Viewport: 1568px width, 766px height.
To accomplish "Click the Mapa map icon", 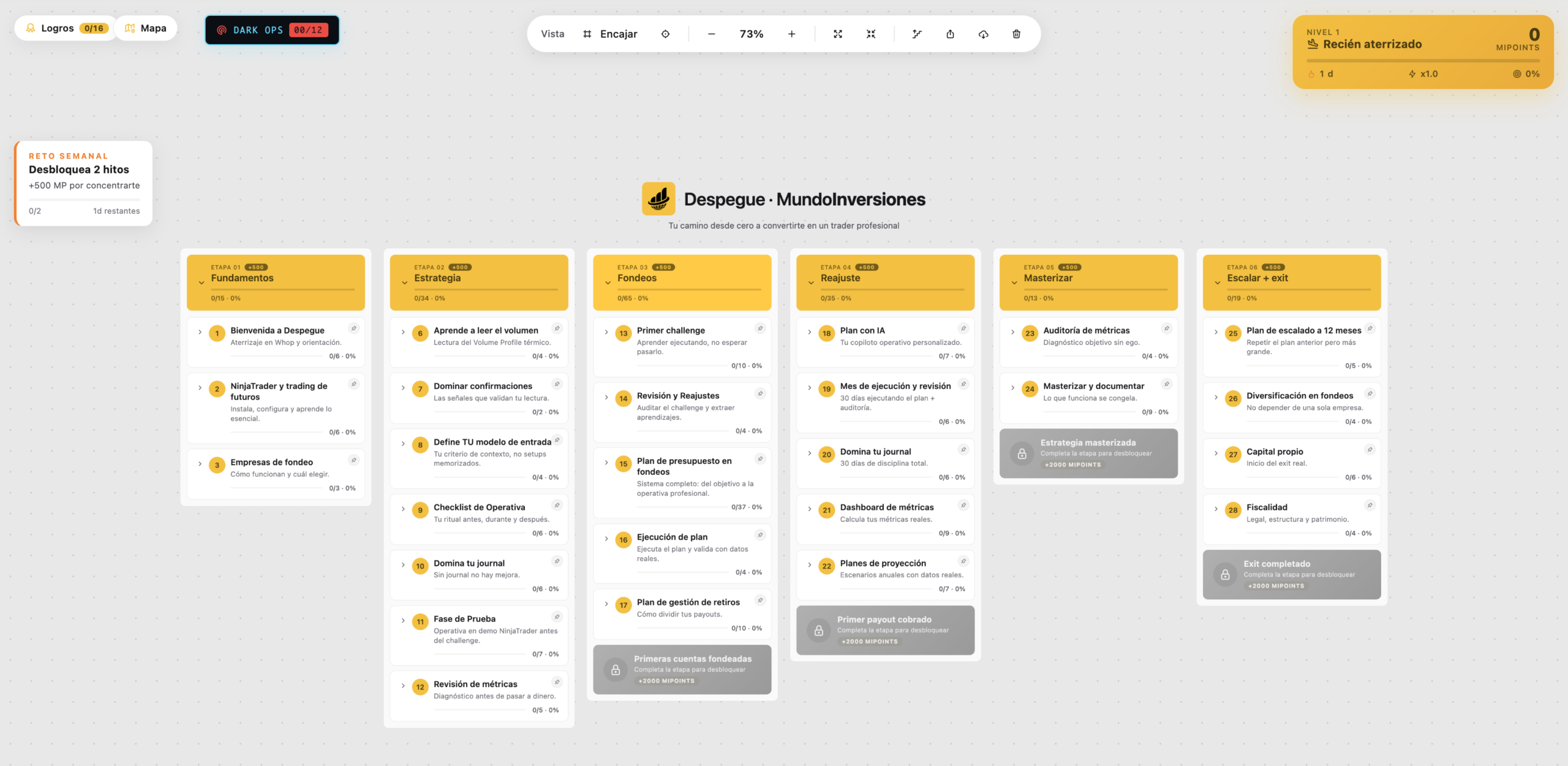I will click(130, 28).
